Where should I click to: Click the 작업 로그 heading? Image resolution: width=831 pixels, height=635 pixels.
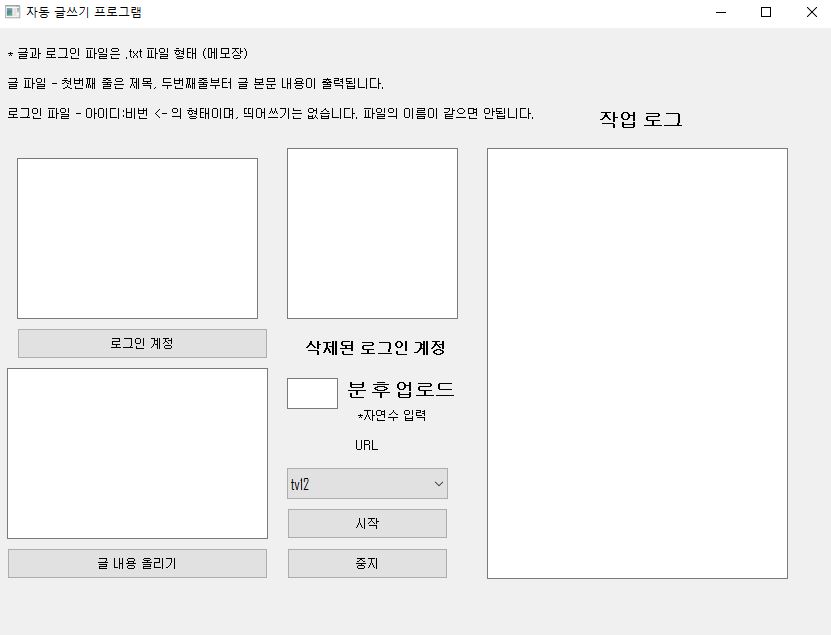(x=640, y=120)
